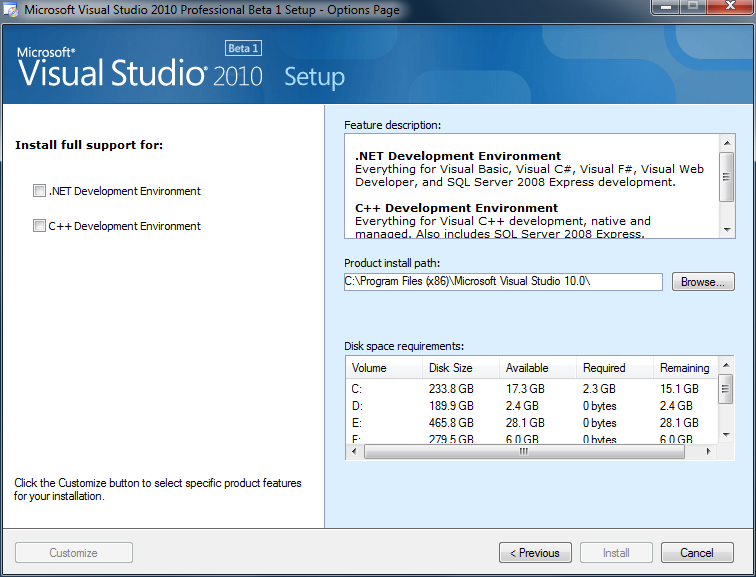Click the Available column header
Viewport: 756px width, 577px height.
538,368
